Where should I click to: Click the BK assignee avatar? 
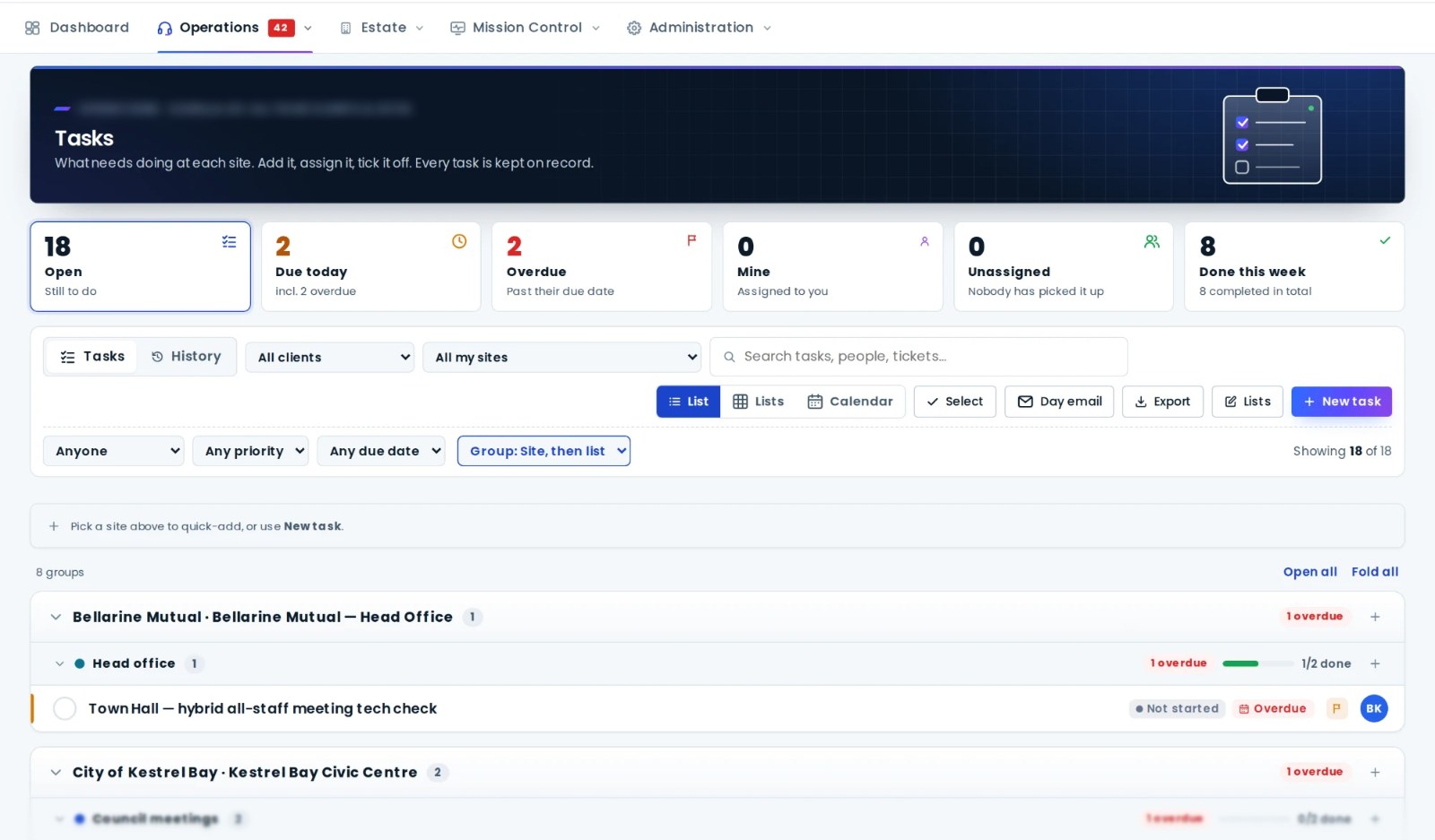[x=1374, y=708]
